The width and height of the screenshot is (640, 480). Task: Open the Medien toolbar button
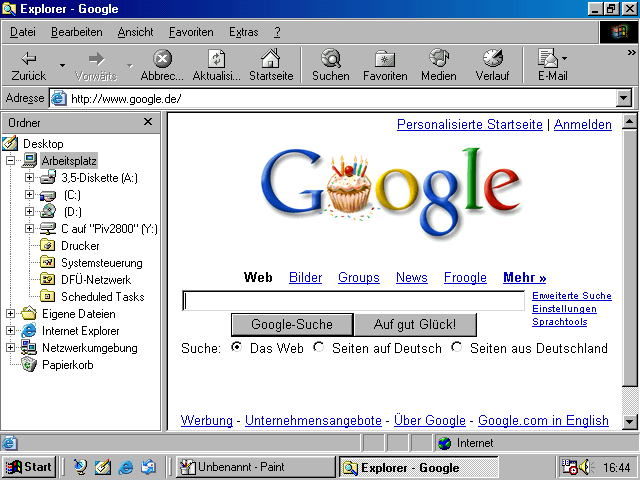[439, 65]
